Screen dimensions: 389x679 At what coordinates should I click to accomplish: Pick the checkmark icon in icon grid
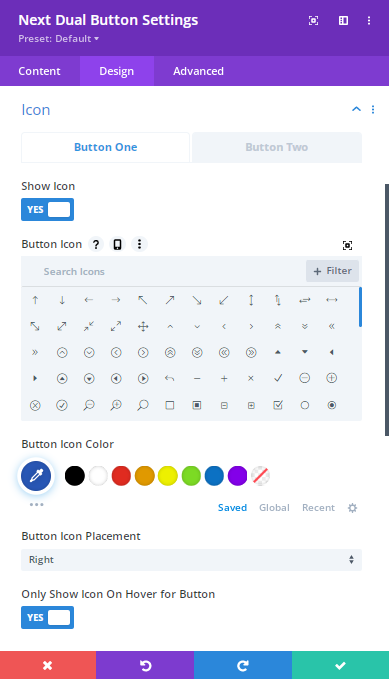(x=278, y=378)
